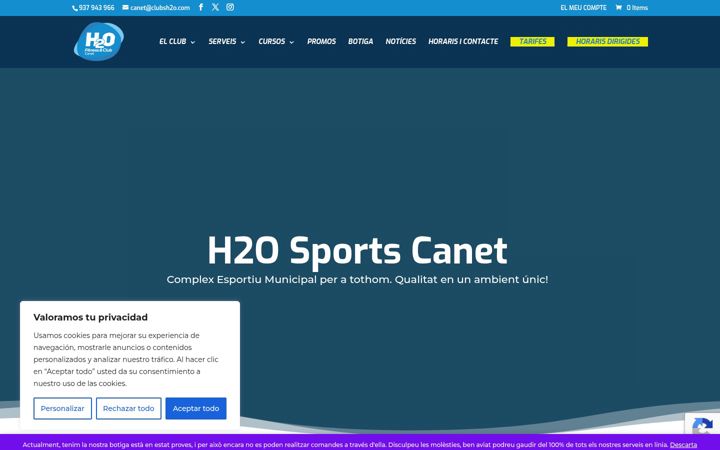Click Rechazar todo cookies button
The height and width of the screenshot is (450, 720).
click(x=129, y=408)
